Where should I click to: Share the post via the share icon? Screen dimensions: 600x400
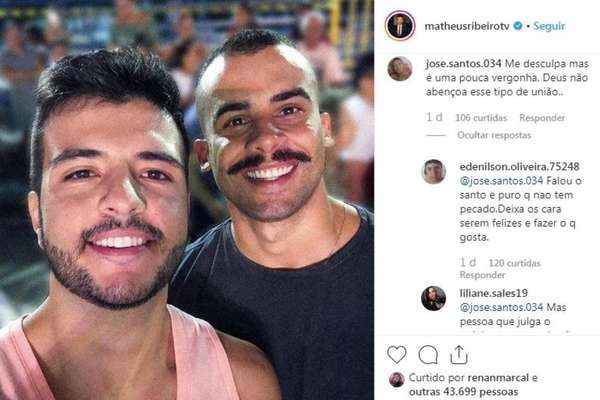coord(458,354)
